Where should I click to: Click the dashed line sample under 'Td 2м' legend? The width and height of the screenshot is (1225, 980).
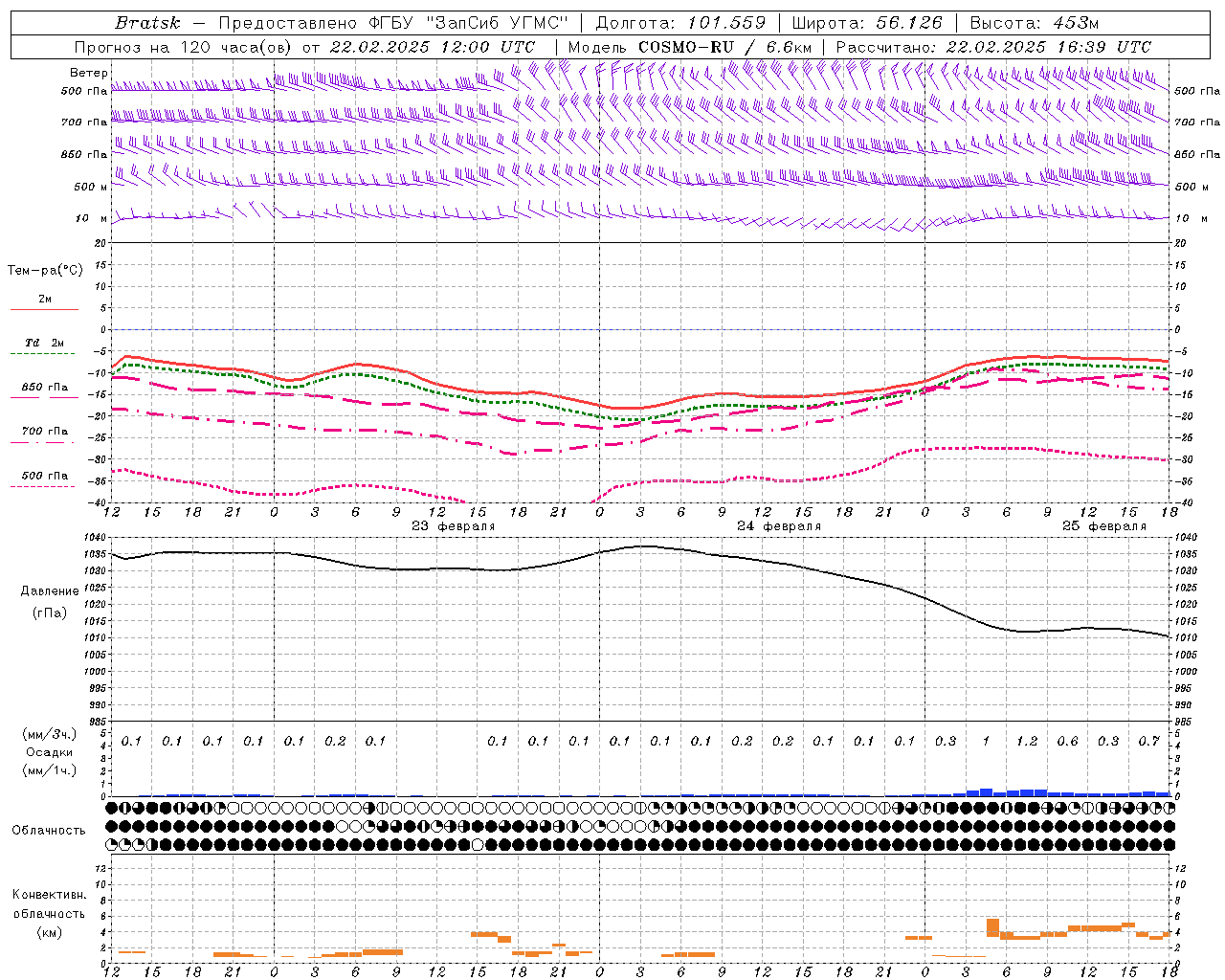(x=44, y=353)
